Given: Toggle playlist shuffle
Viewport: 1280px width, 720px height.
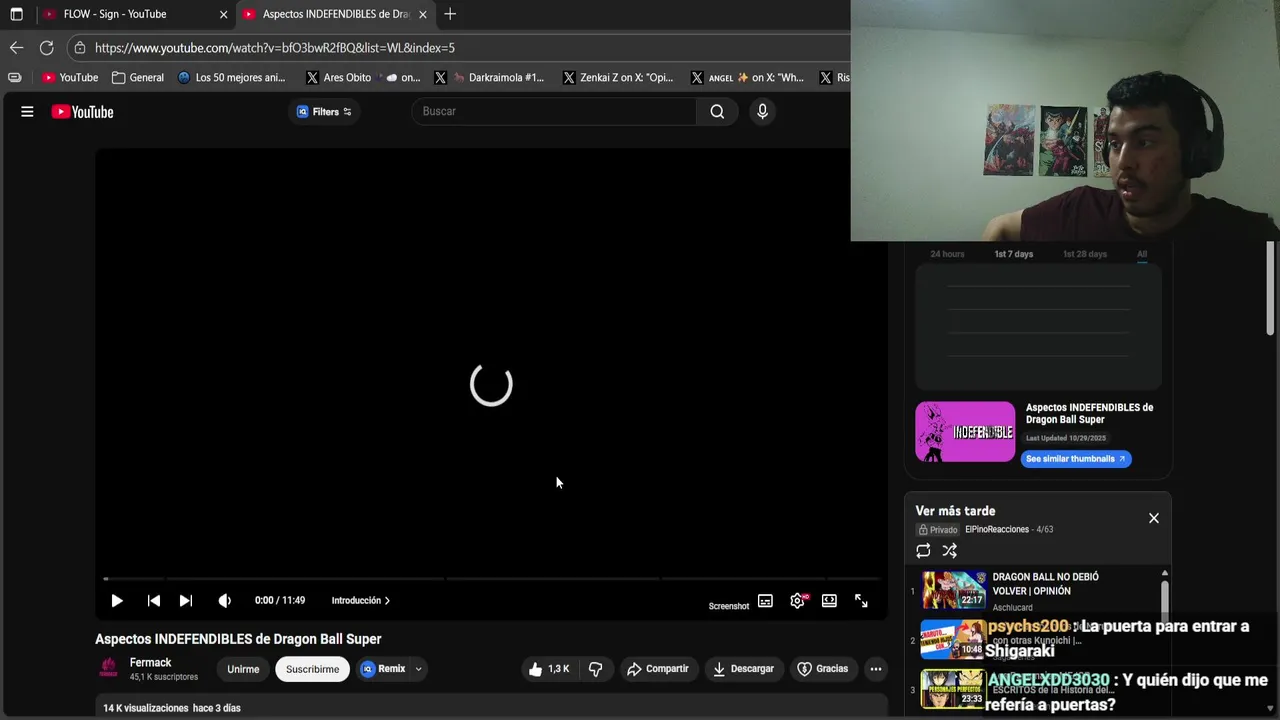Looking at the screenshot, I should coord(949,551).
